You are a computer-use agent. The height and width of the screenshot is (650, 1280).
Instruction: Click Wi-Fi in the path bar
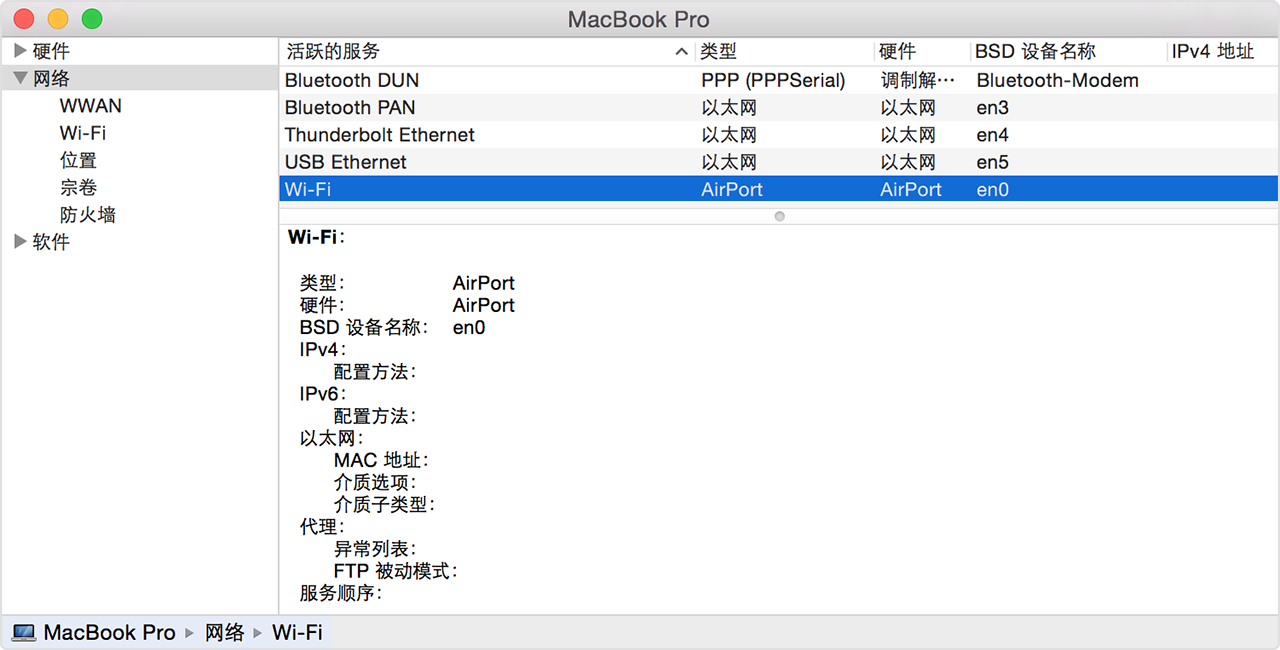297,632
